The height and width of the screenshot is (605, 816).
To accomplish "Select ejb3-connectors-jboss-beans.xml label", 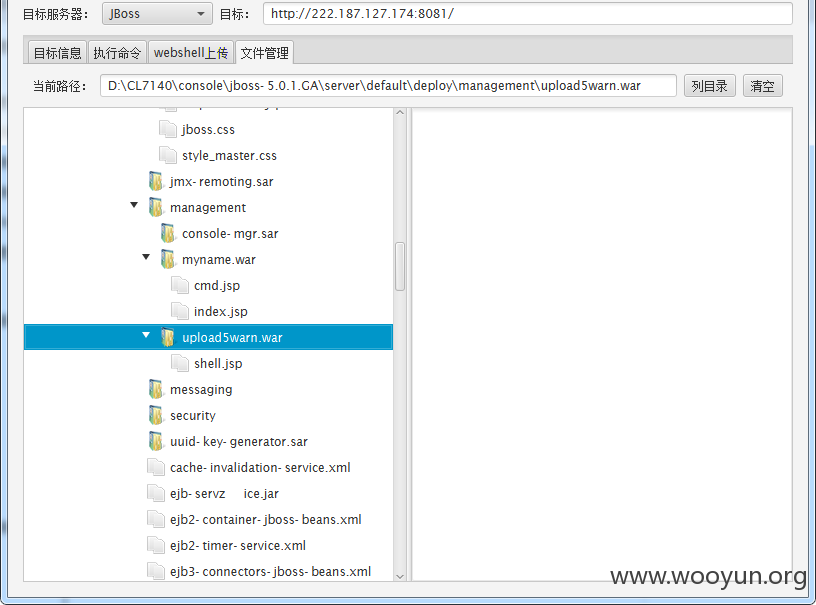I will 271,572.
